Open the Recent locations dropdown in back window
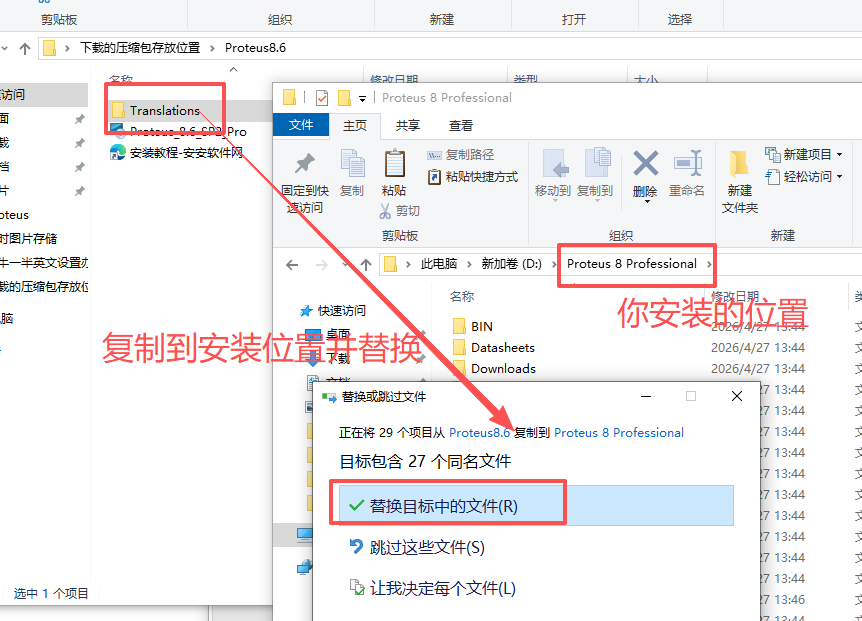 pos(4,48)
